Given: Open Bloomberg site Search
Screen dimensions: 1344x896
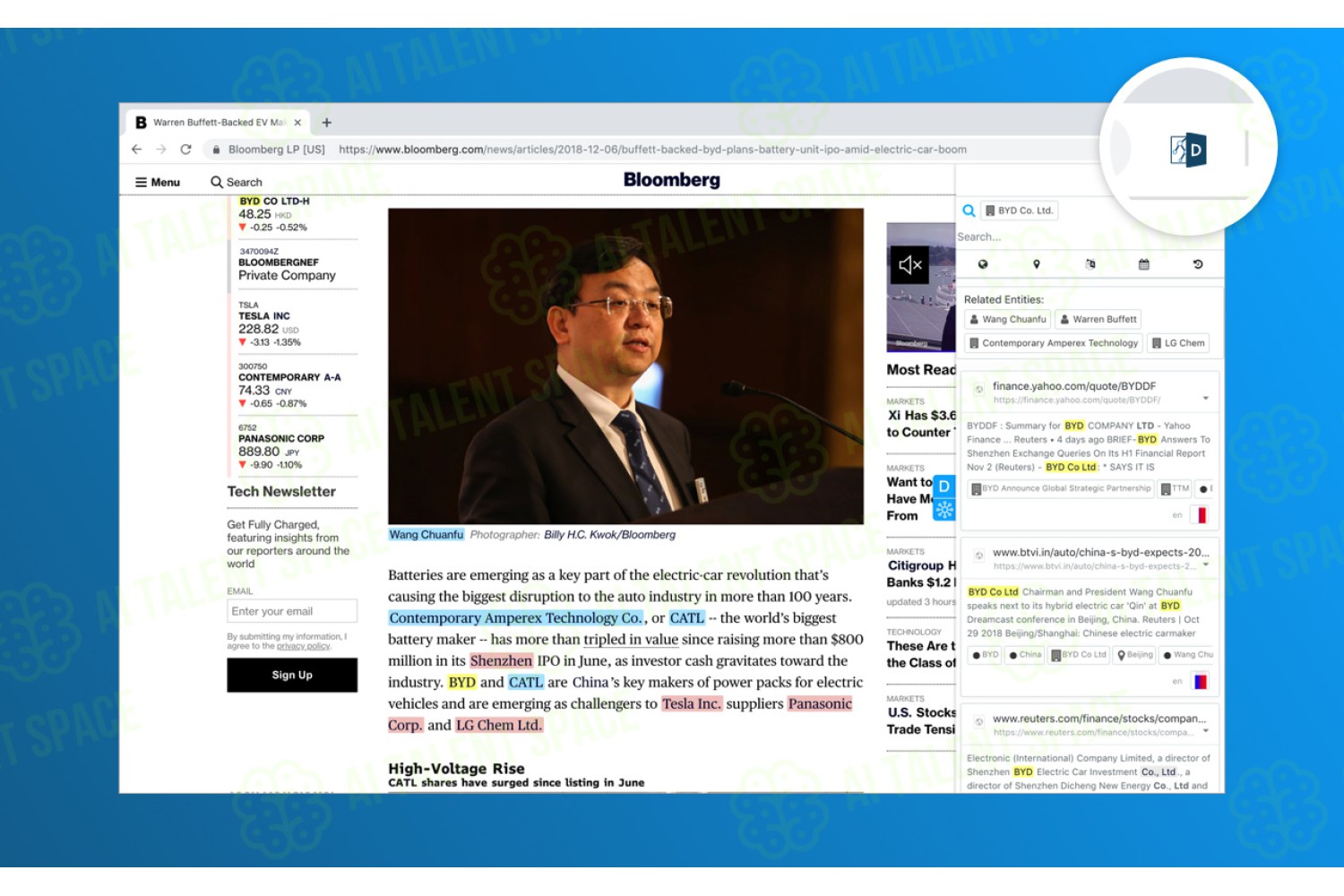Looking at the screenshot, I should click(237, 182).
